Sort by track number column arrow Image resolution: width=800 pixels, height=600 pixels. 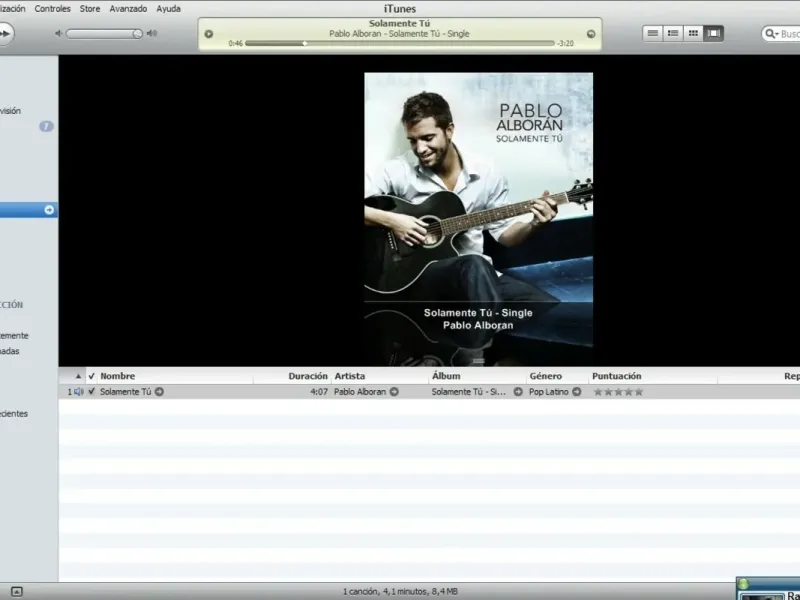coord(78,376)
